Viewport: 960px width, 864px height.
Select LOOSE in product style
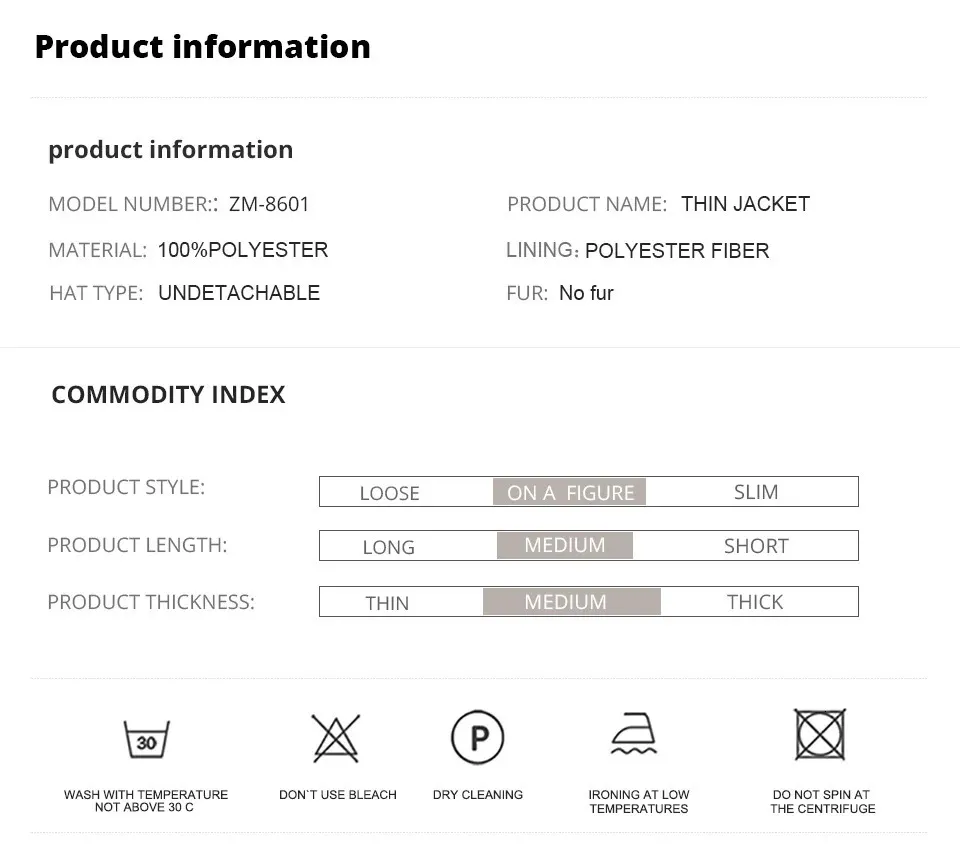389,493
